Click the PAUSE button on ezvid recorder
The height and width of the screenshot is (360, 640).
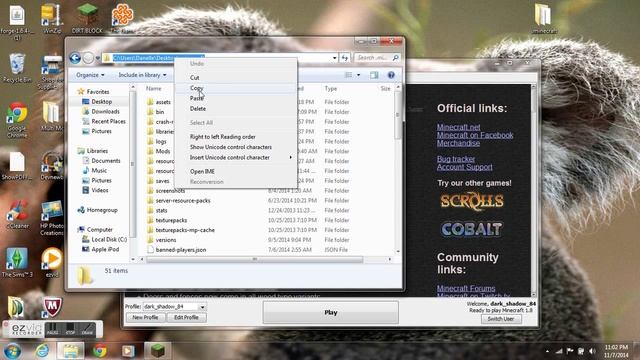pos(52,329)
